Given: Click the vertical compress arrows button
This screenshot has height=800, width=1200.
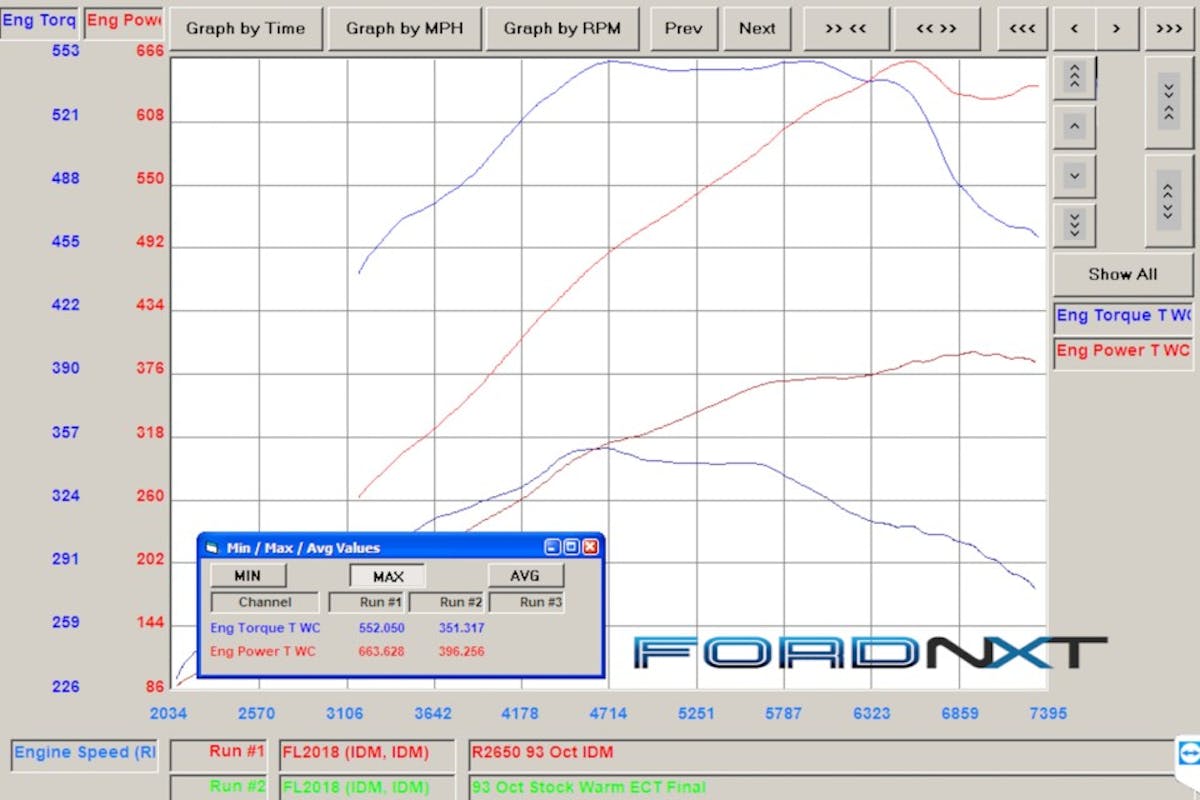Looking at the screenshot, I should (x=1168, y=102).
